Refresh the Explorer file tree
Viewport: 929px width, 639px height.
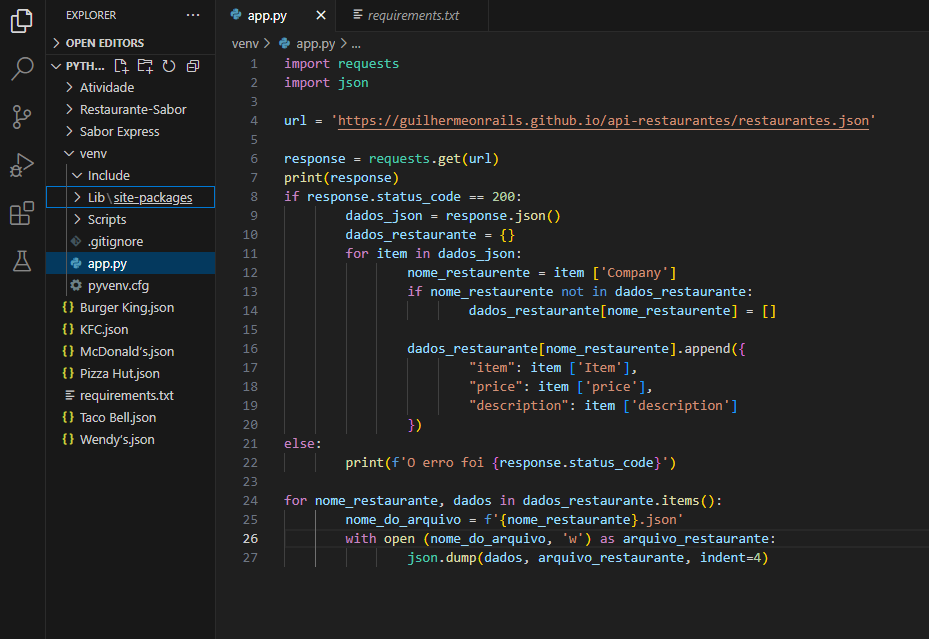pyautogui.click(x=169, y=66)
